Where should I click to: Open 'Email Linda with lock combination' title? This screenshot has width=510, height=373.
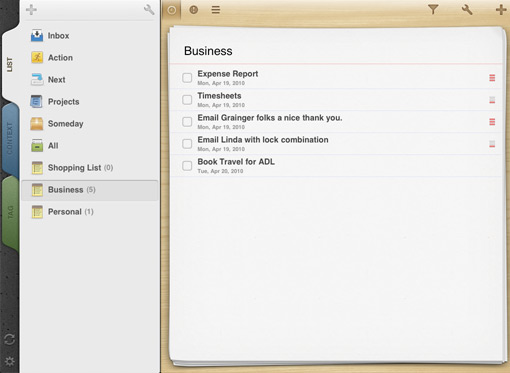tap(263, 140)
